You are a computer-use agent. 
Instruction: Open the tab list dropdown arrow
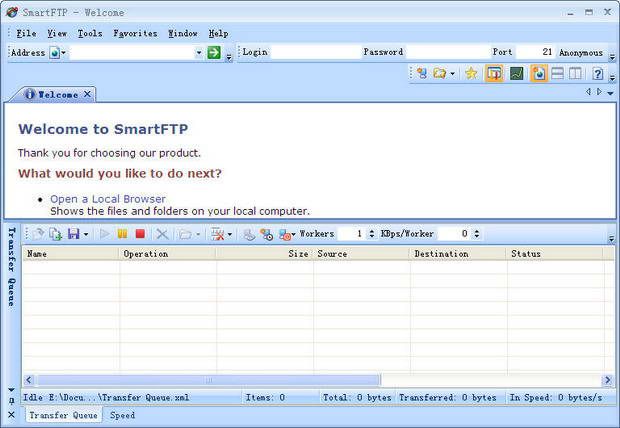click(610, 93)
